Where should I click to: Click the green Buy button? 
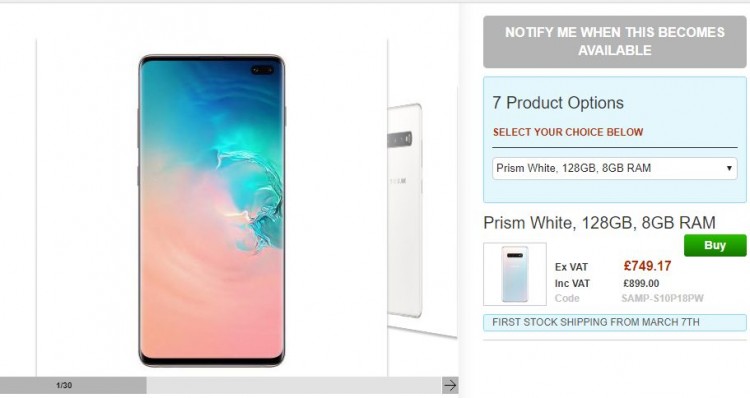tap(715, 245)
